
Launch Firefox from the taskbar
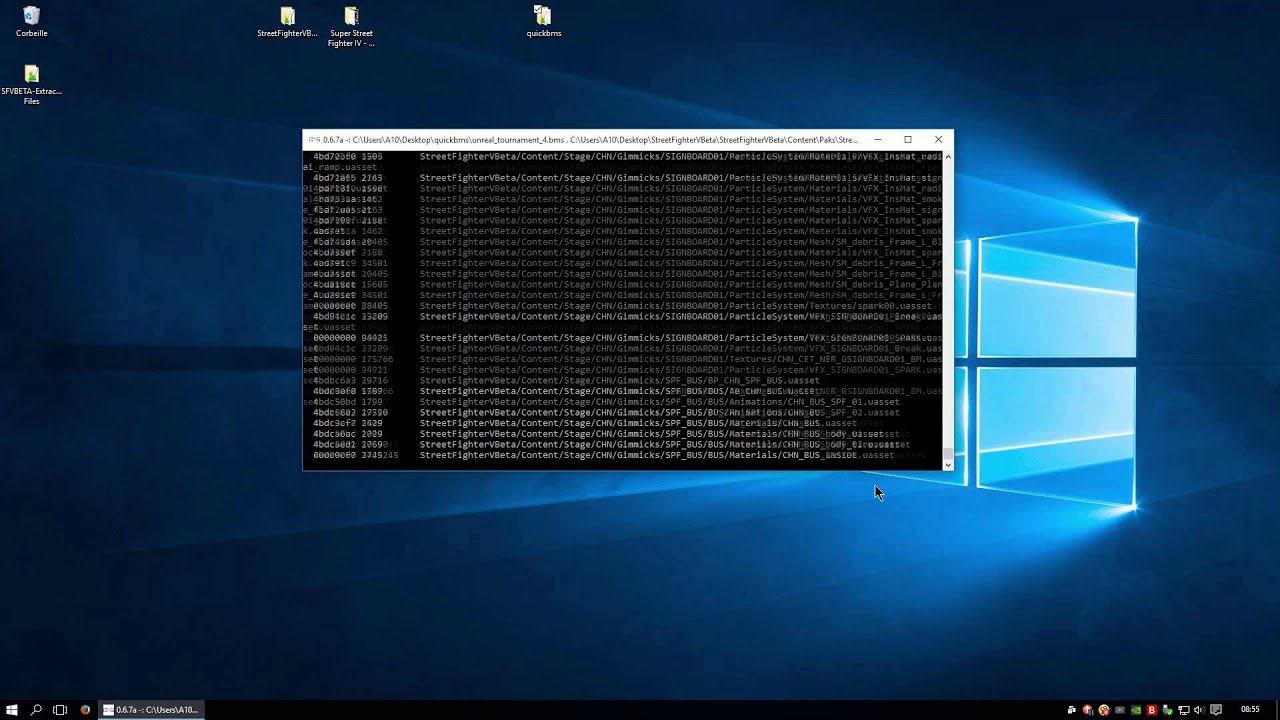coord(85,710)
